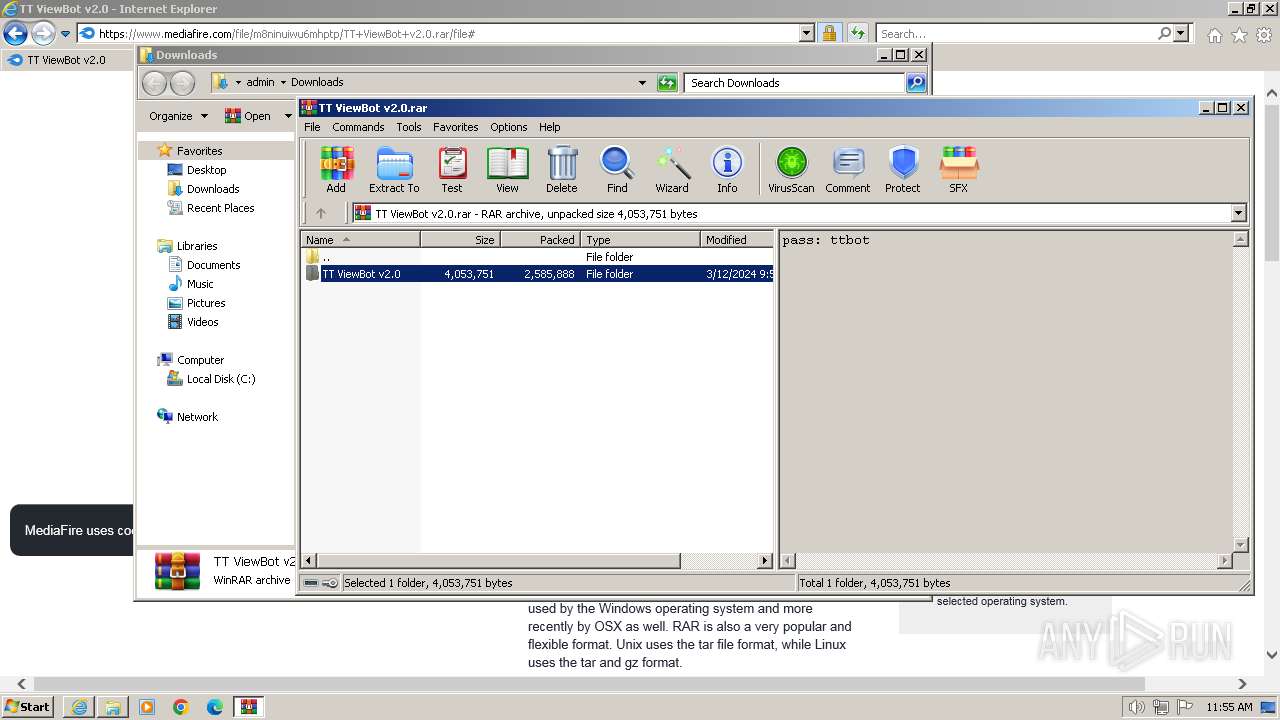Sort files by Size column
Image resolution: width=1280 pixels, height=720 pixels.
(x=460, y=240)
